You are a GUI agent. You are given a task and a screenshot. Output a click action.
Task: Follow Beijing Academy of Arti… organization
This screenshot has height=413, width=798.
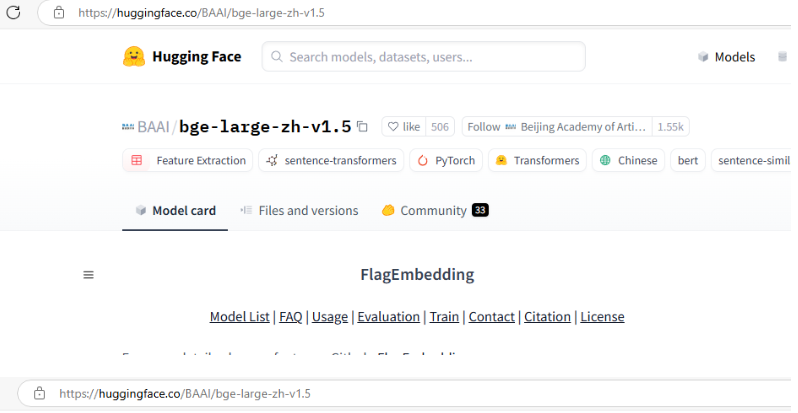pyautogui.click(x=557, y=127)
